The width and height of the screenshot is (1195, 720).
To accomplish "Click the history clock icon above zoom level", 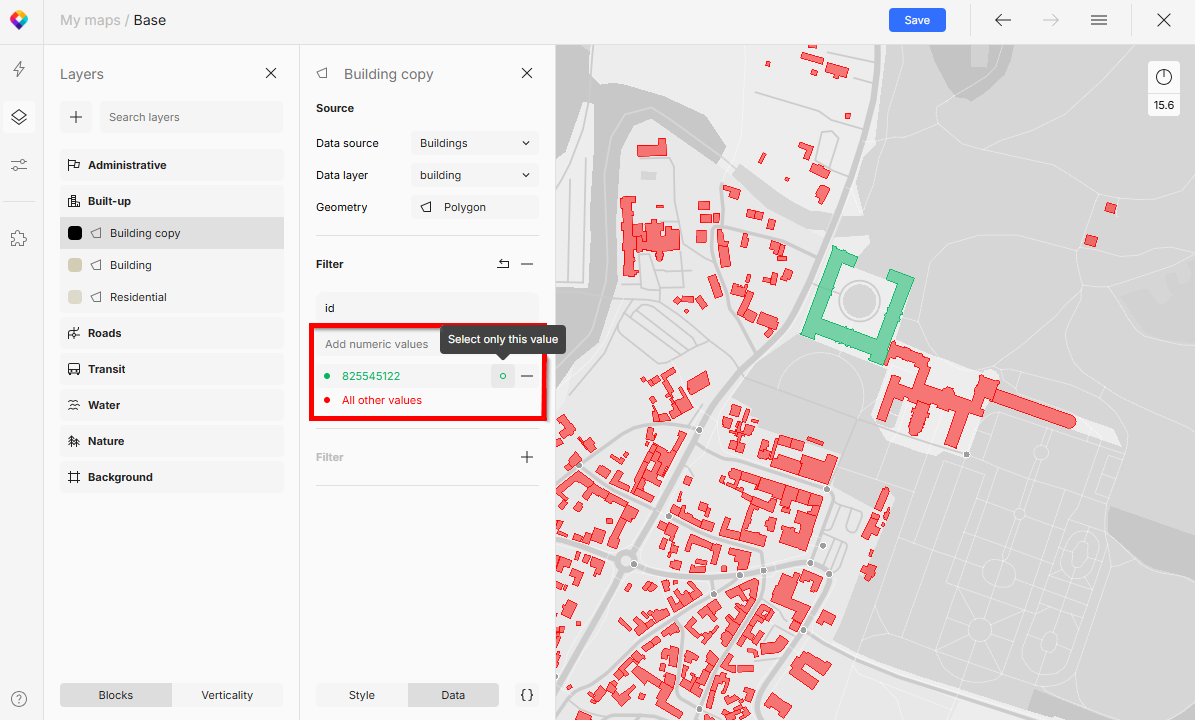I will [x=1163, y=75].
